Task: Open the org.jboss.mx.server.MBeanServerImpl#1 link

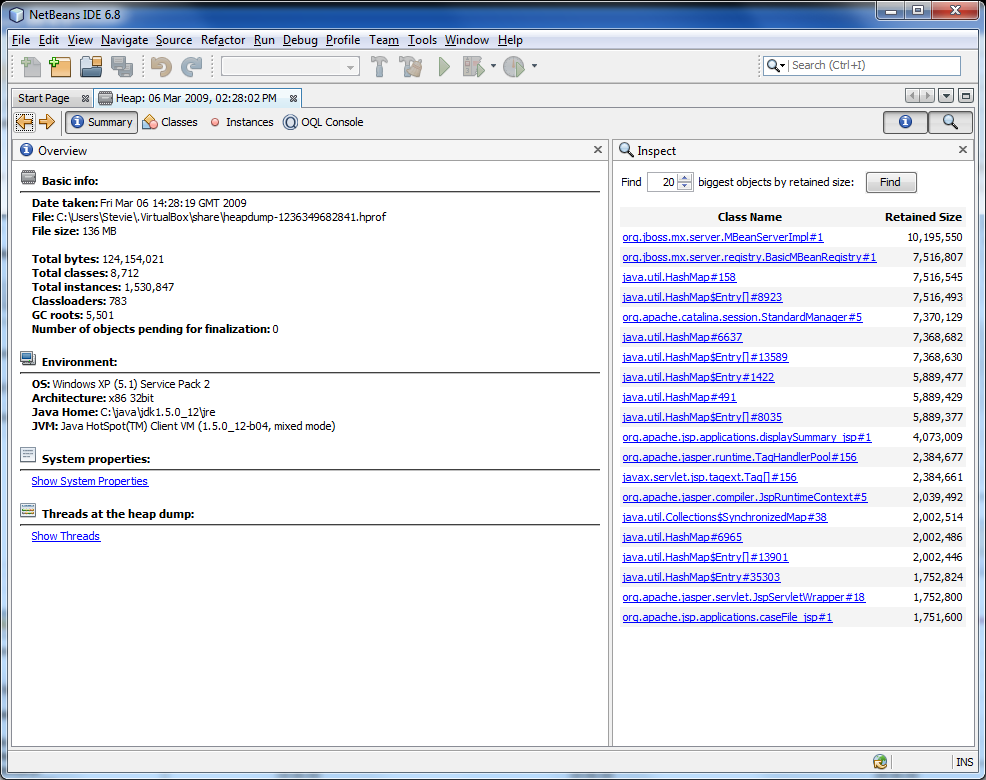Action: [x=723, y=237]
